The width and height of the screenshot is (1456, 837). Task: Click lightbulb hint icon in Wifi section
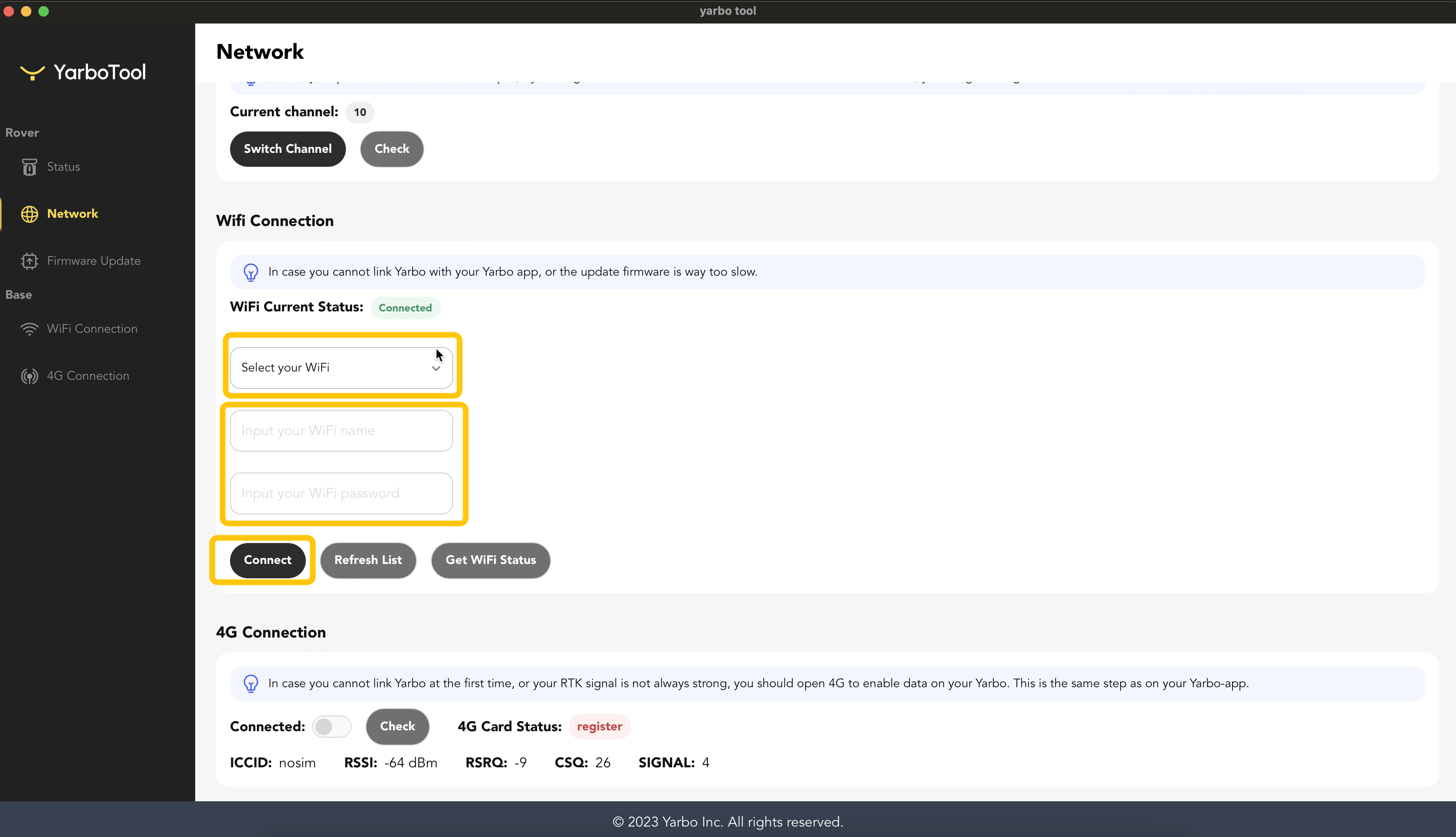[251, 272]
